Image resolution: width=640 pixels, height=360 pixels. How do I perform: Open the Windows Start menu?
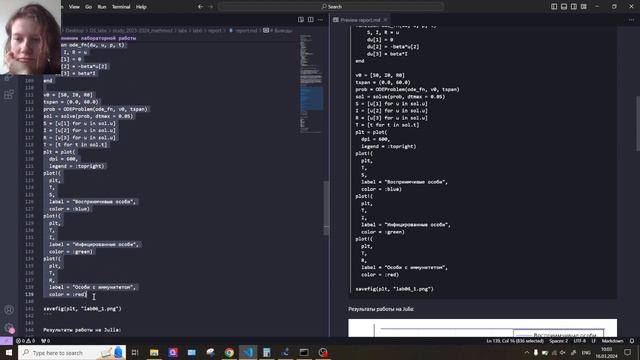pyautogui.click(x=9, y=352)
